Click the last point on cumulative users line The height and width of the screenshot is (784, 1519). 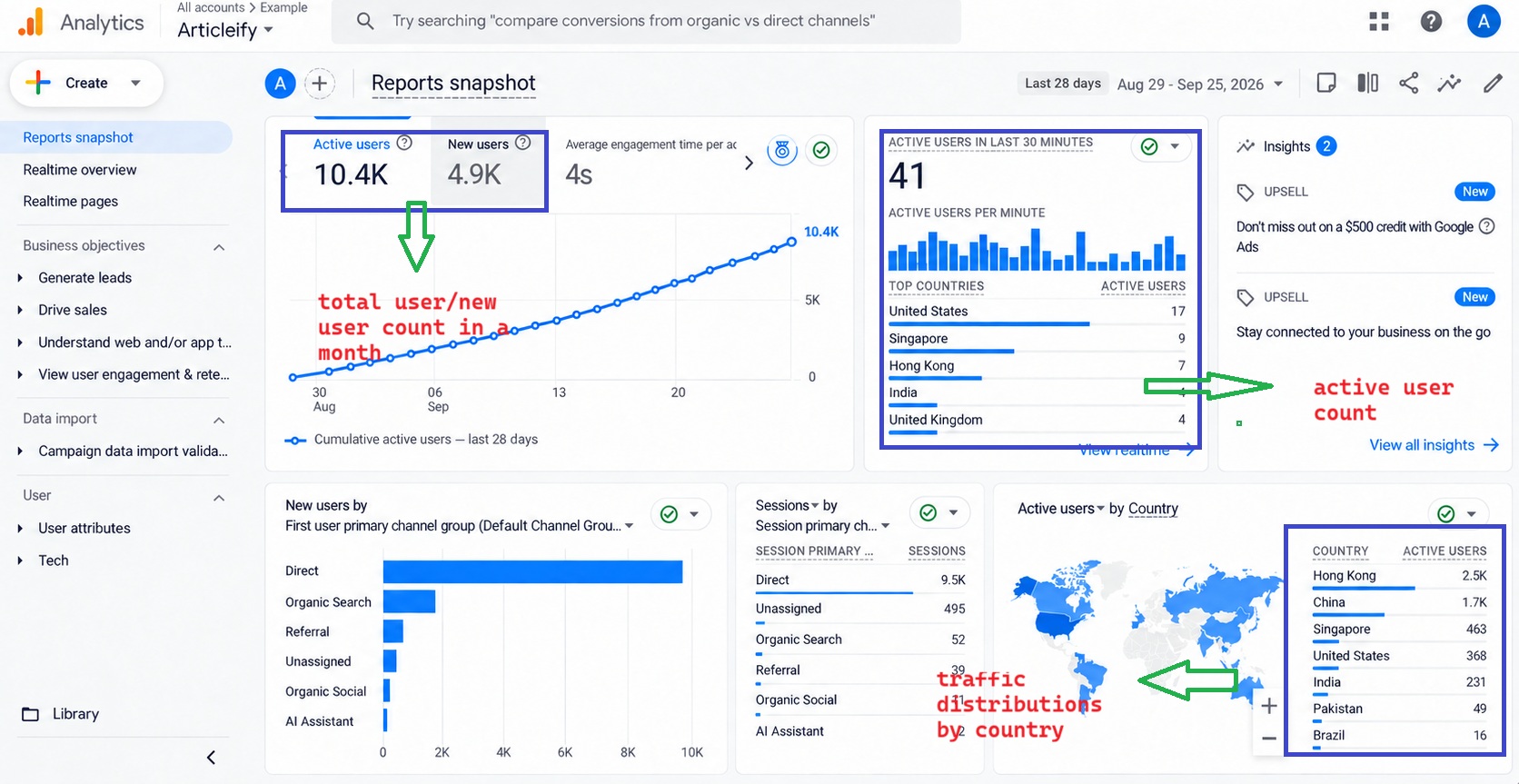791,242
